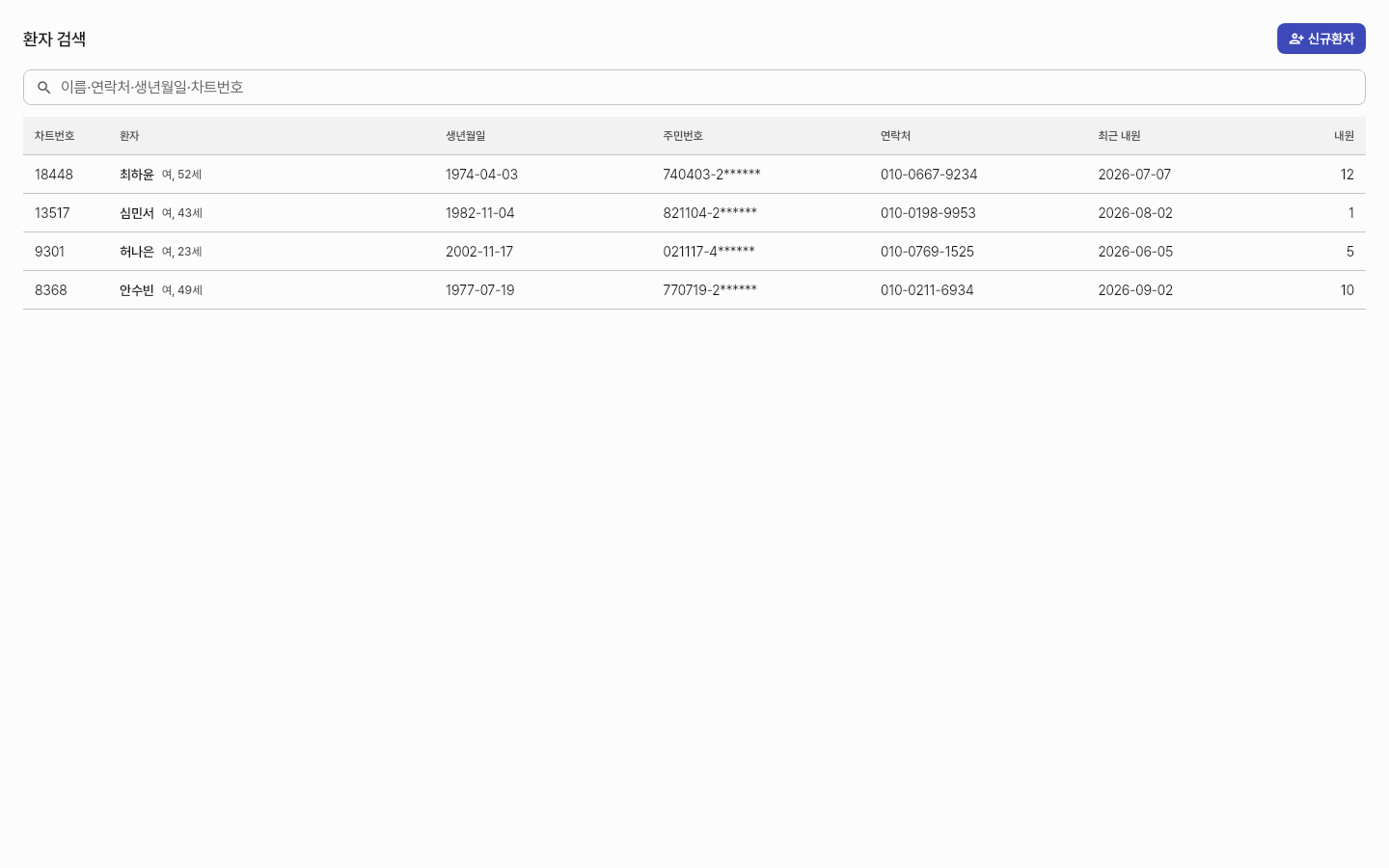Screen dimensions: 1389x868
Task: Click resident number 821104-2******
Action: [710, 213]
